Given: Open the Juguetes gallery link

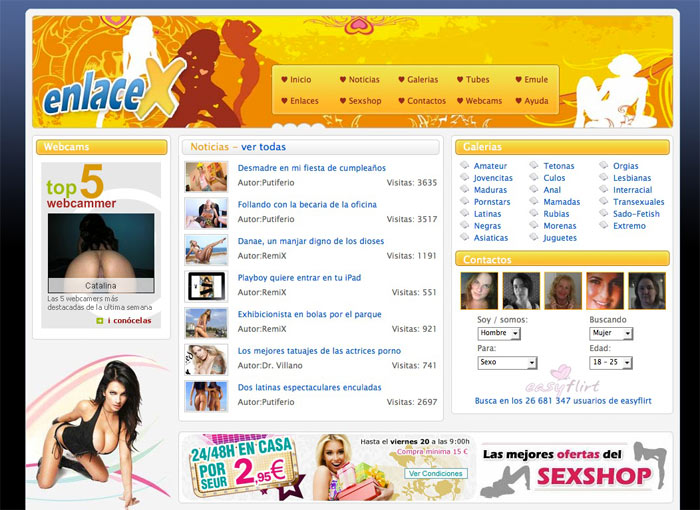Looking at the screenshot, I should coord(560,238).
